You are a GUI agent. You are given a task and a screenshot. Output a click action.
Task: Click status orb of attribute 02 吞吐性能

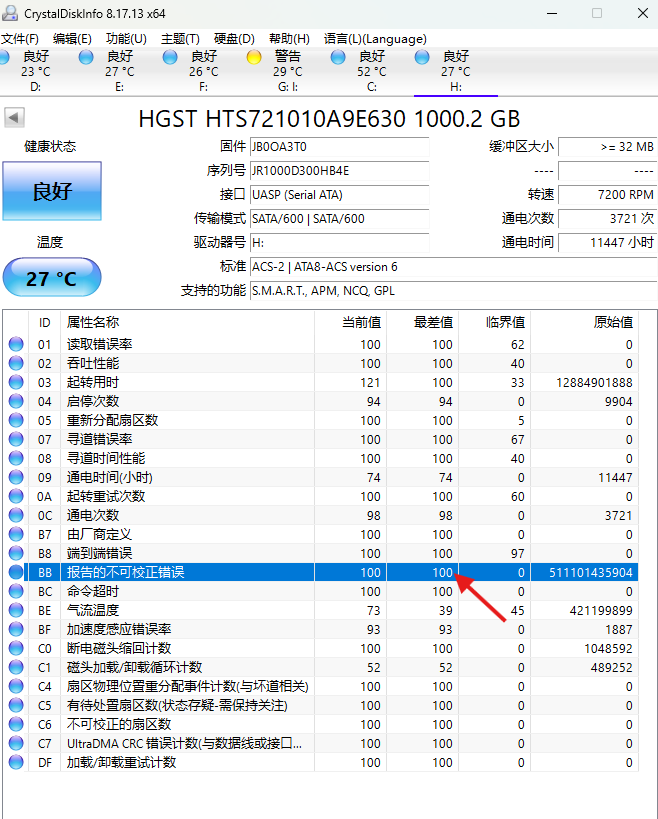(16, 363)
